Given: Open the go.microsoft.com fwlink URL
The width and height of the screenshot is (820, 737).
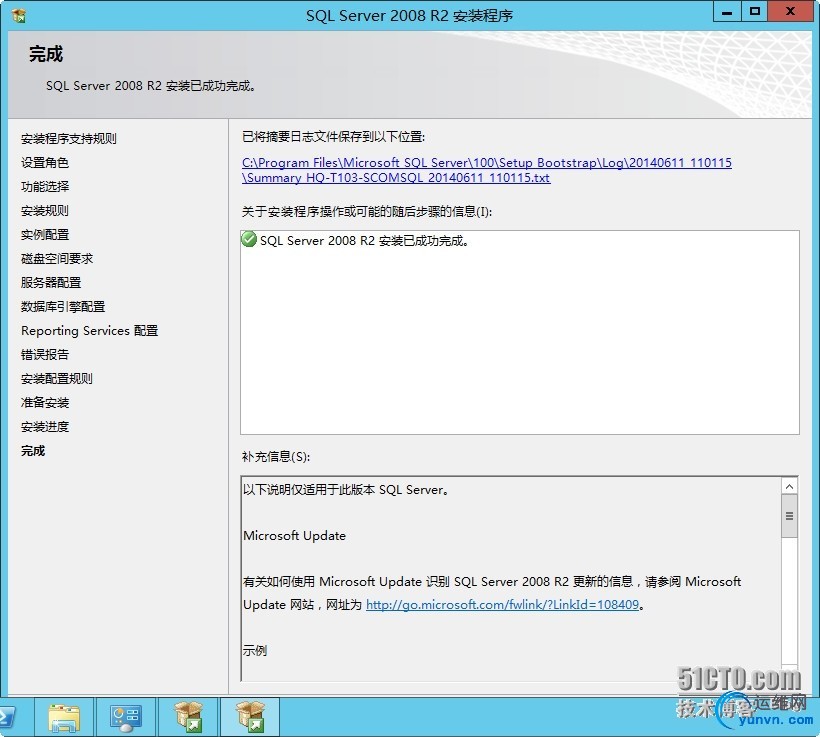Looking at the screenshot, I should [502, 605].
